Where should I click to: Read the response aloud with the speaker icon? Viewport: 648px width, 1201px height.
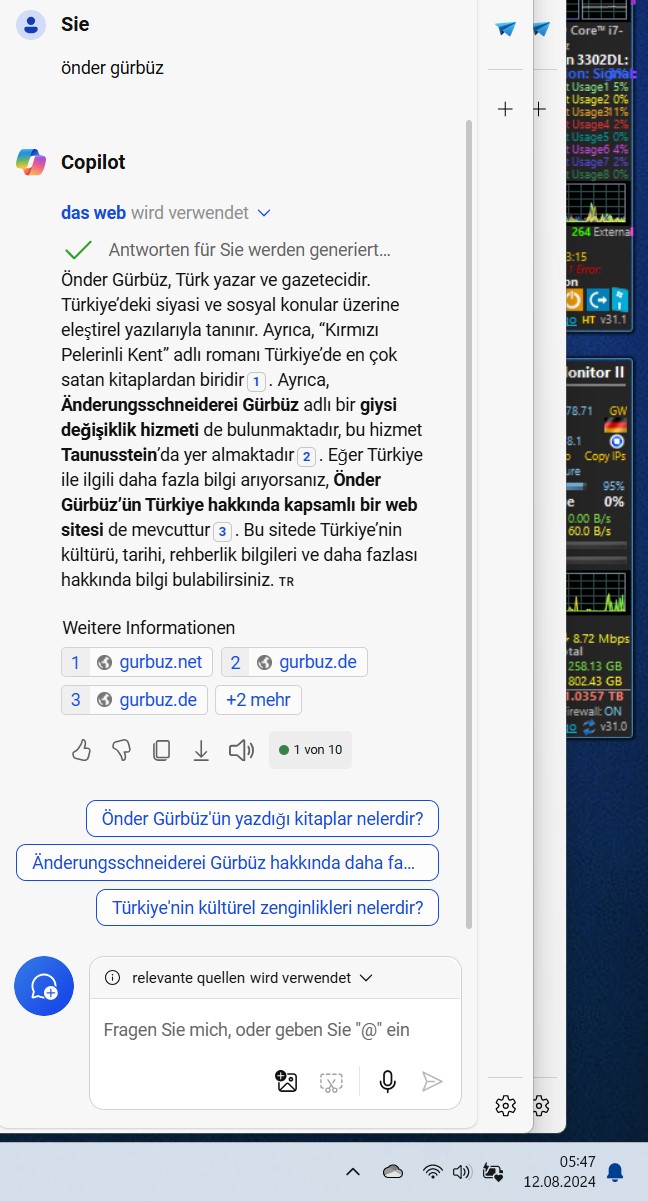click(x=241, y=750)
